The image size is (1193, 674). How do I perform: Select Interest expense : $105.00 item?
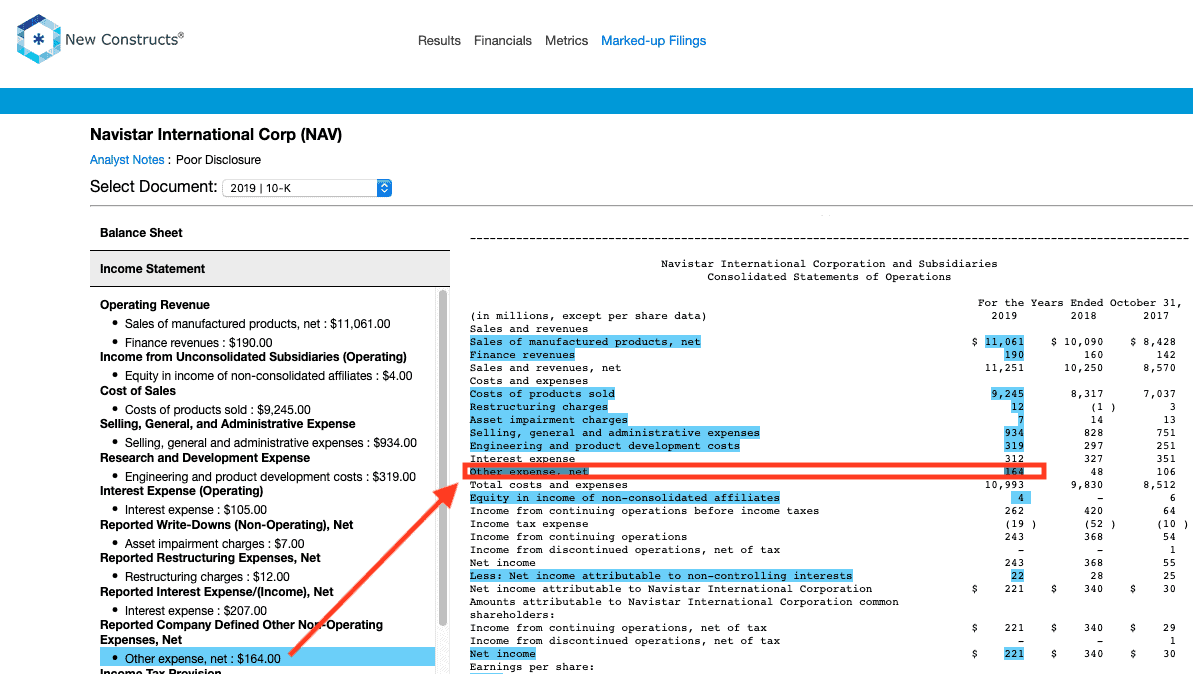click(196, 510)
